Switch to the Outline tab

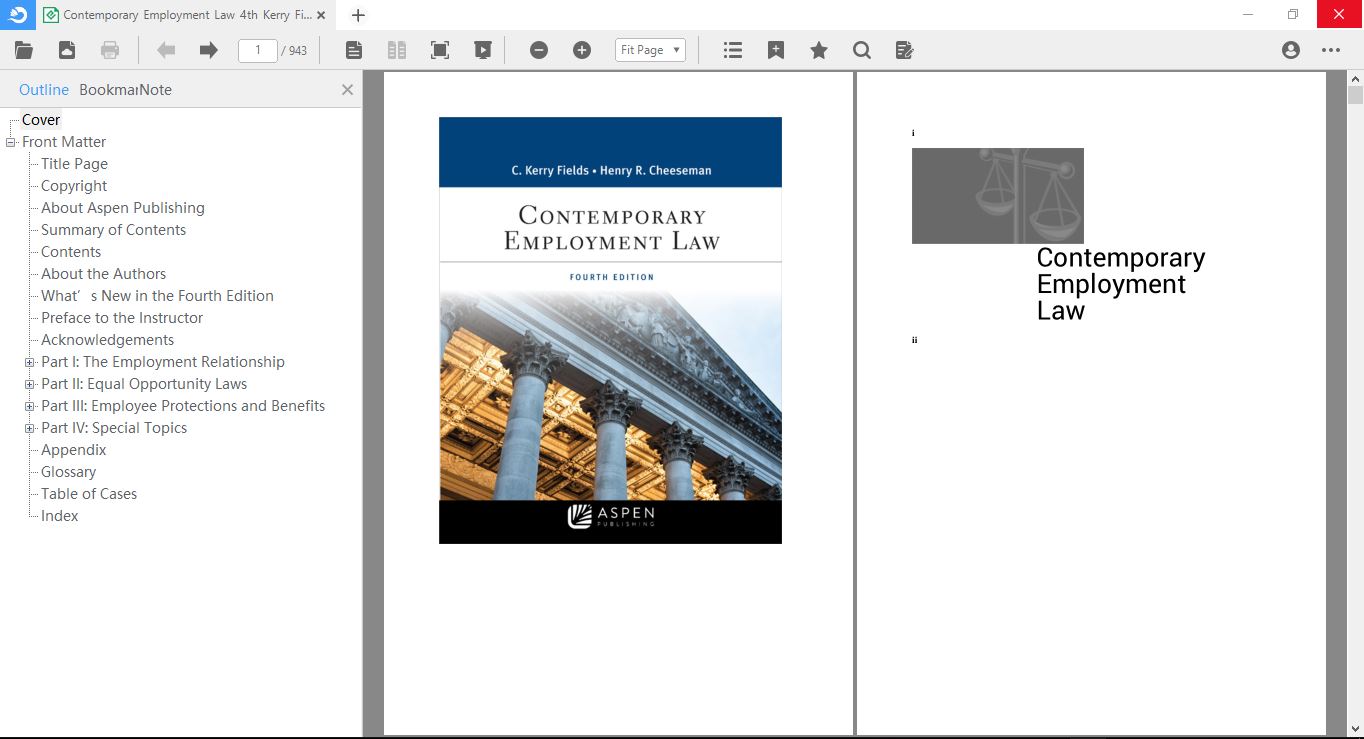44,90
